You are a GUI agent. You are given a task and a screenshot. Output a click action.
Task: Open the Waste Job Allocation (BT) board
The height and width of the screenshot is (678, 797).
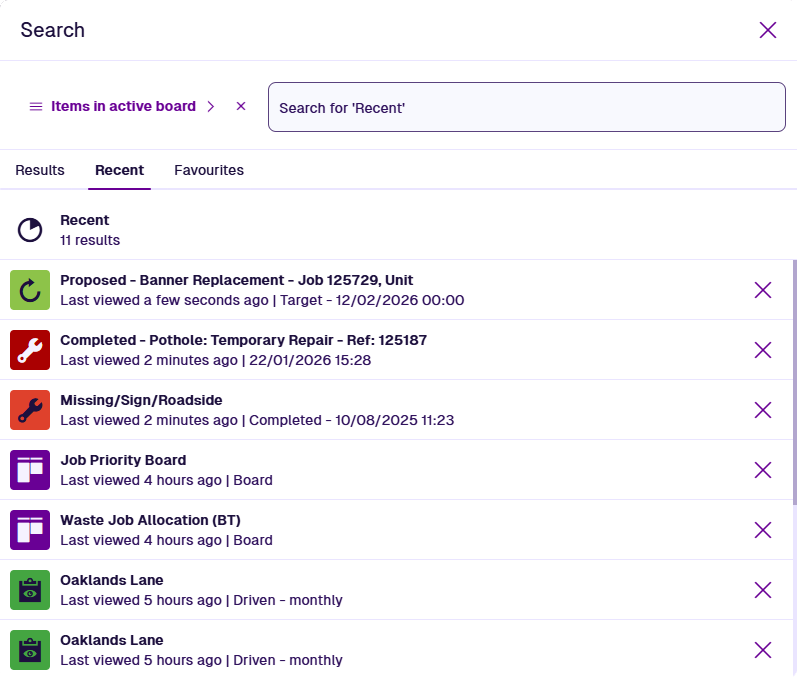point(150,520)
